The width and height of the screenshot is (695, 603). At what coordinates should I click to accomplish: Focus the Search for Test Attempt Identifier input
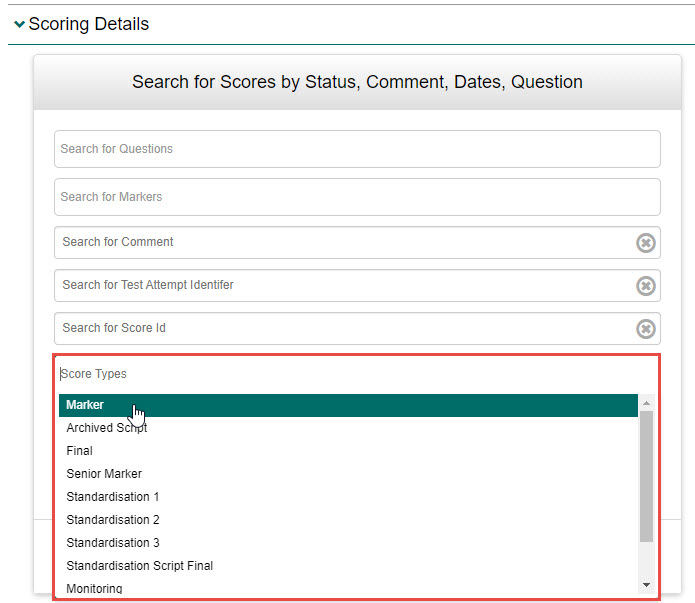[340, 285]
